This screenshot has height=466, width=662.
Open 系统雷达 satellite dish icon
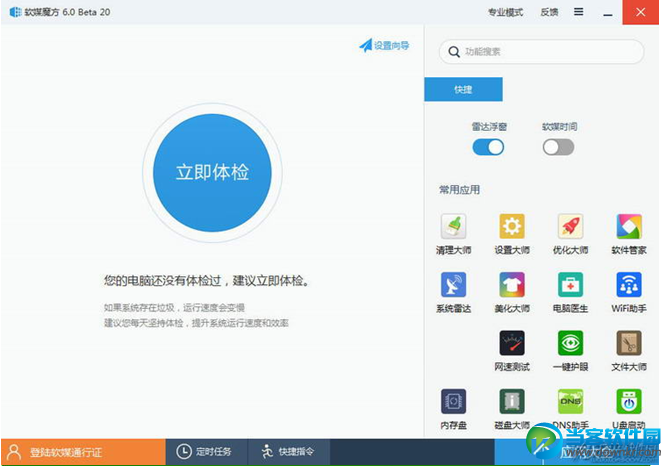tap(453, 284)
